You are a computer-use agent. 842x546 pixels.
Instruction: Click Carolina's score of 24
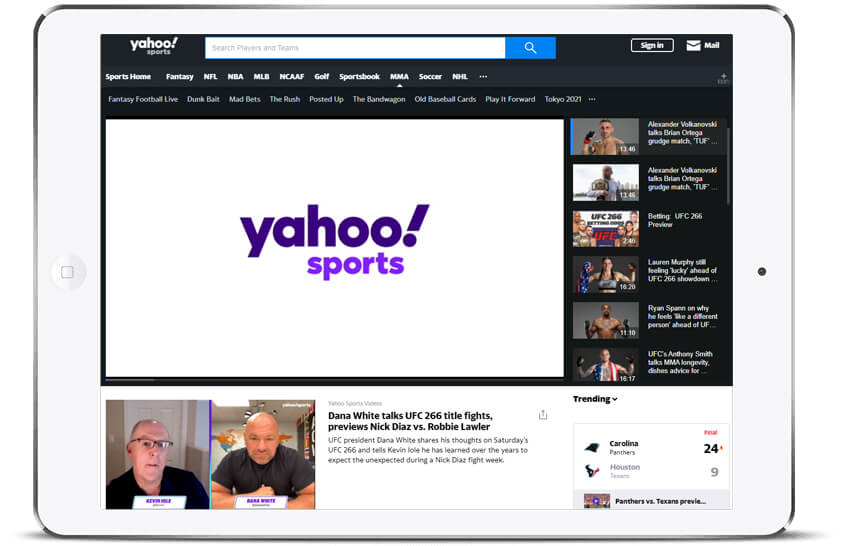pos(711,448)
